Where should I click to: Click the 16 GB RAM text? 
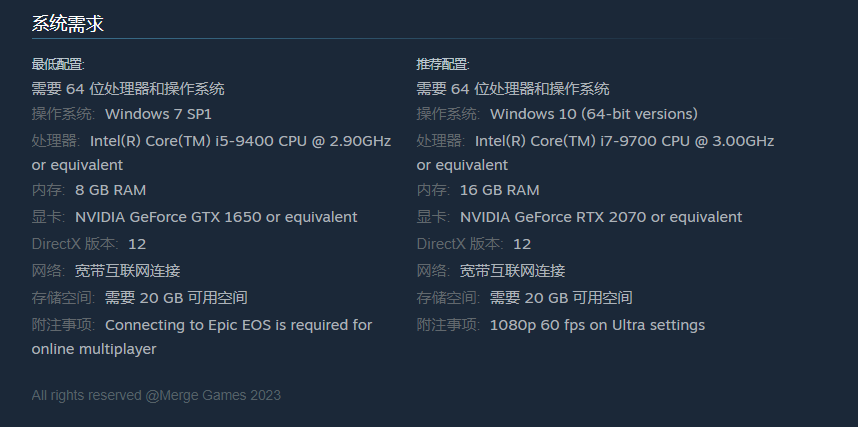(x=500, y=190)
